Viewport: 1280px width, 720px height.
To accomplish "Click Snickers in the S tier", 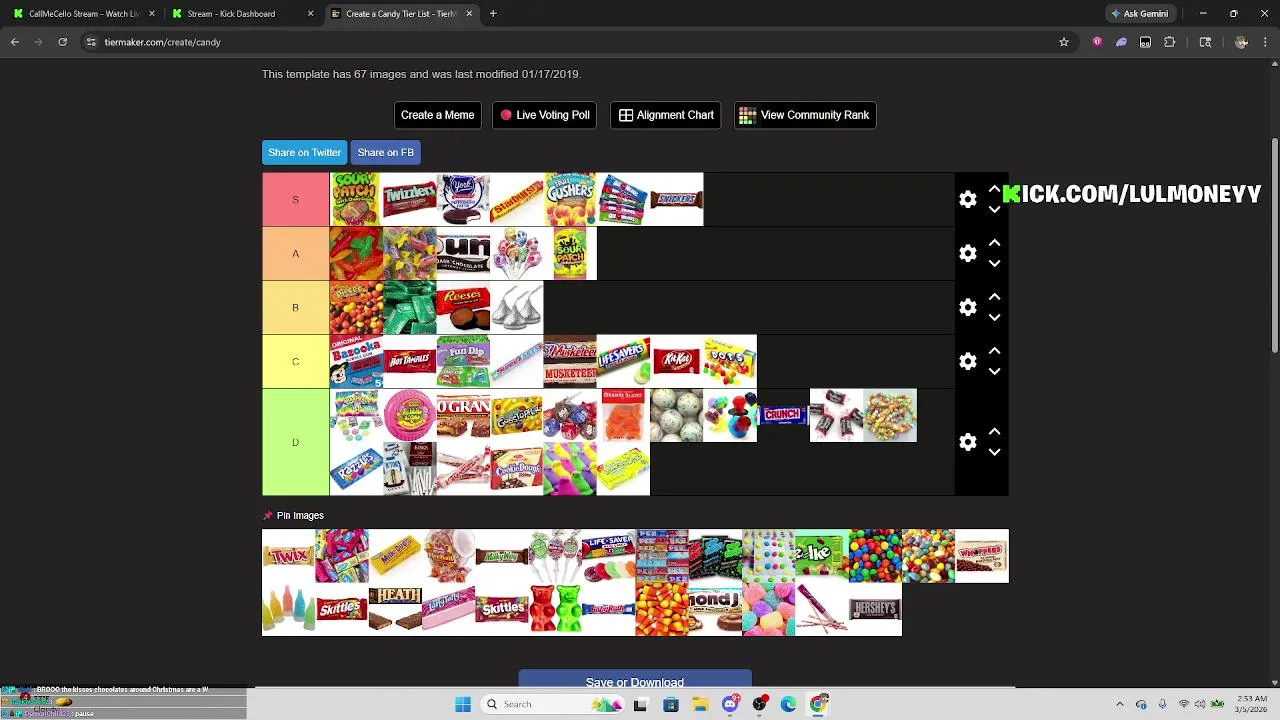I will [x=676, y=199].
